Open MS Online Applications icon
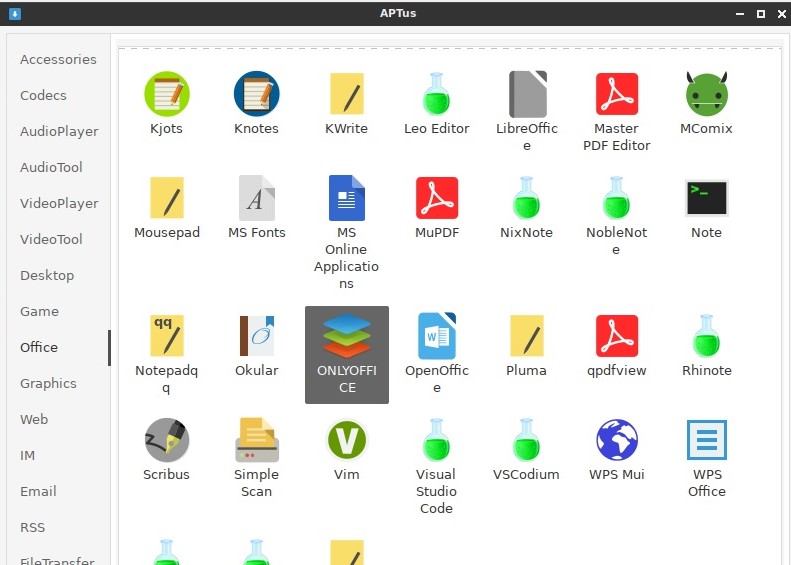 click(347, 198)
